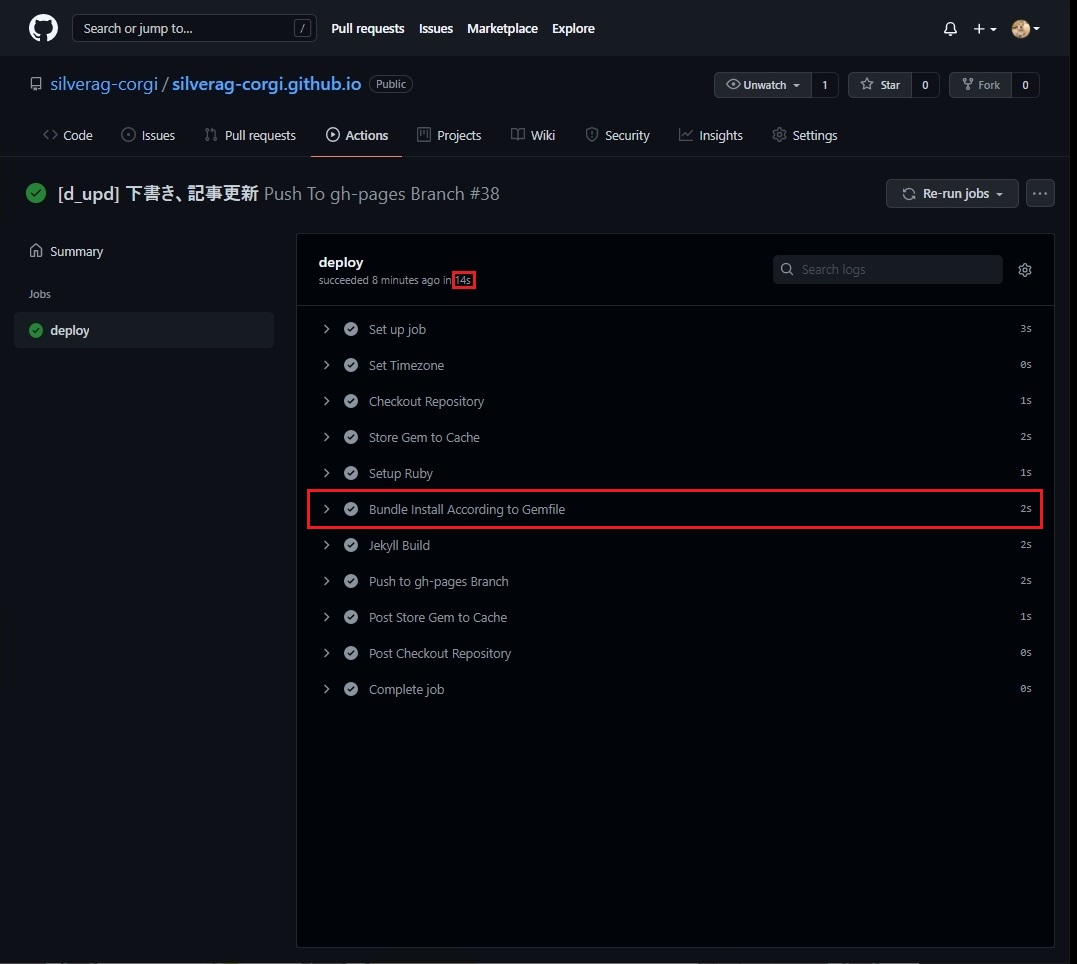
Task: Click the watchers count 1
Action: (x=825, y=85)
